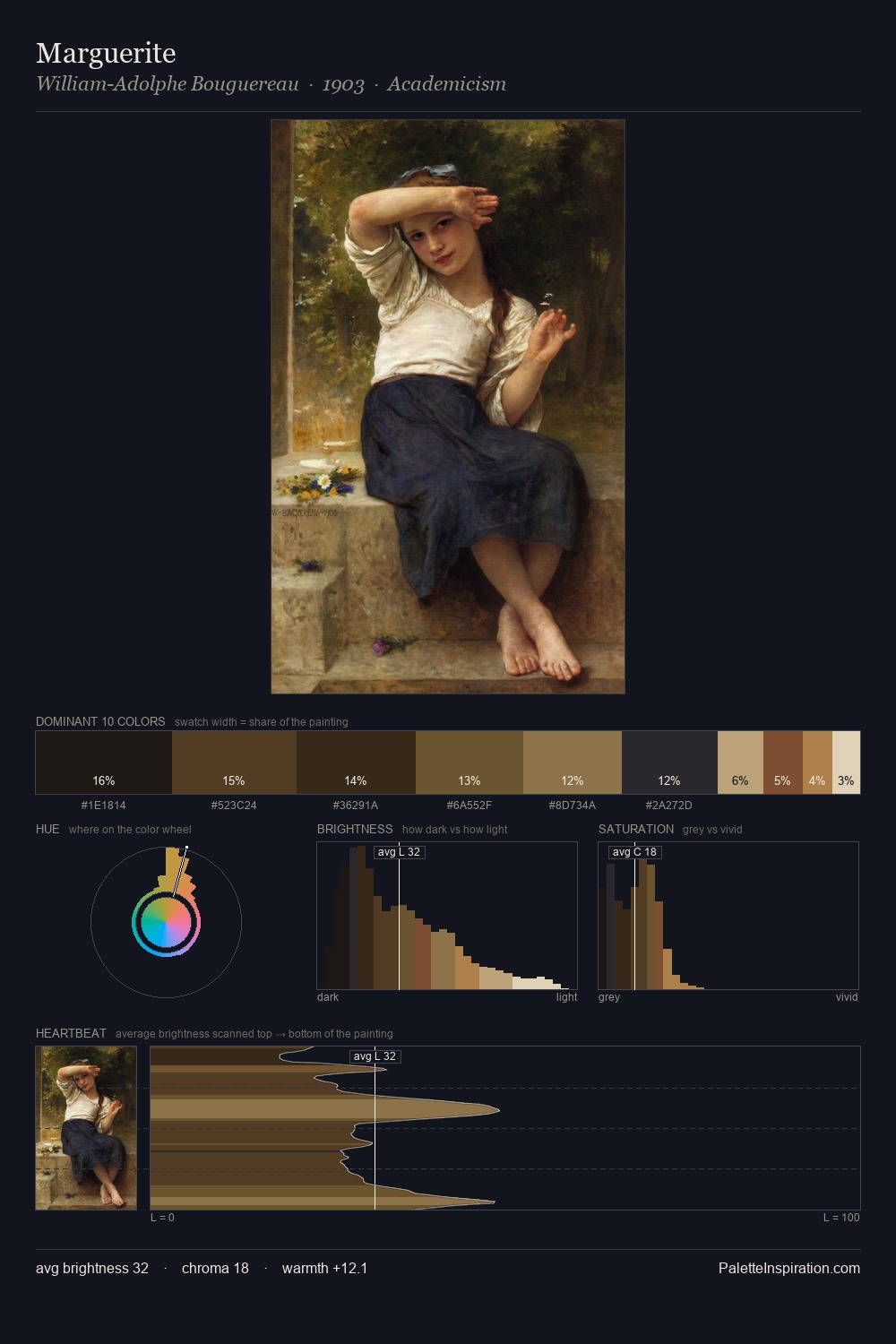The height and width of the screenshot is (1344, 896).
Task: Pick the 12% tan swatch #8D734A
Action: [x=573, y=762]
